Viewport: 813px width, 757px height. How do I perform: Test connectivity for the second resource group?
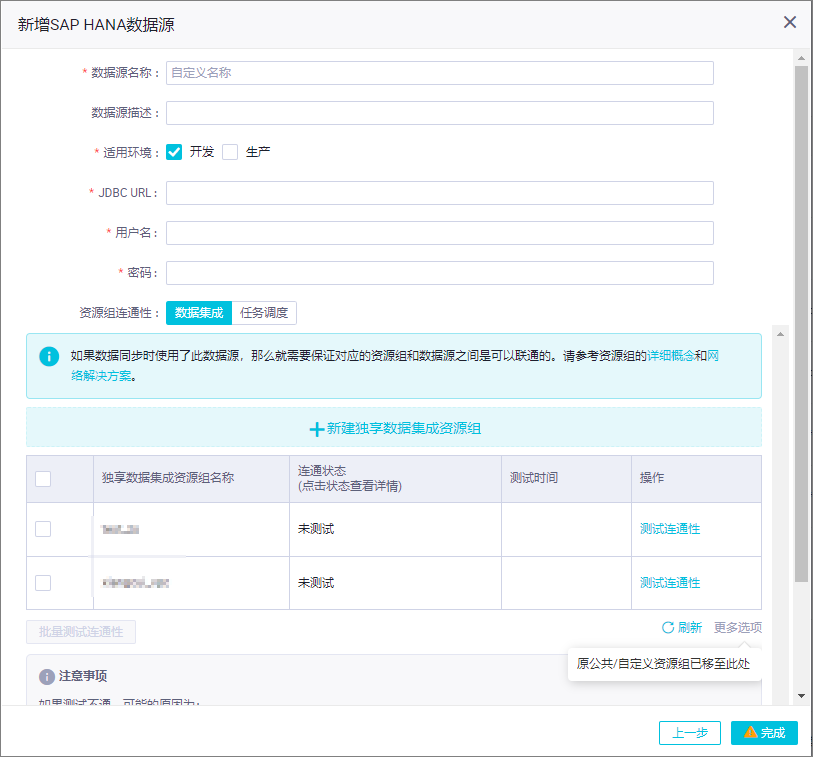pos(670,583)
